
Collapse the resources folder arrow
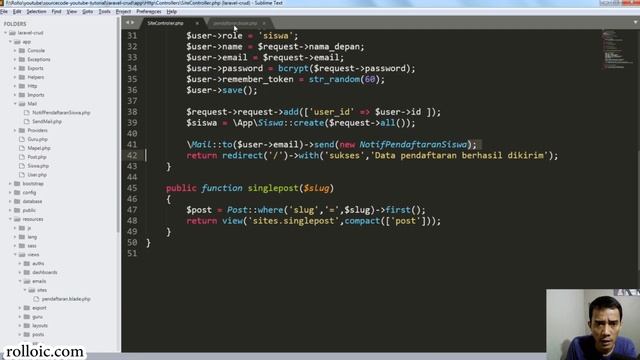tap(11, 219)
